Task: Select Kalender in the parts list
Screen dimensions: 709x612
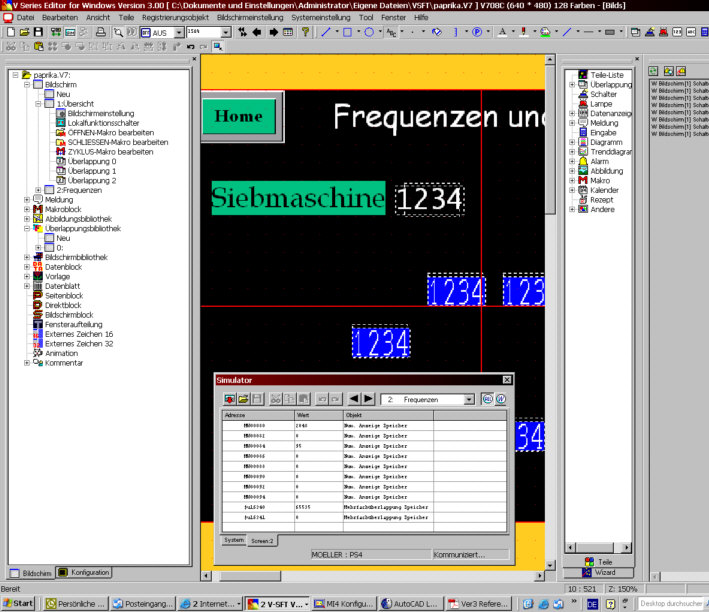Action: tap(604, 190)
